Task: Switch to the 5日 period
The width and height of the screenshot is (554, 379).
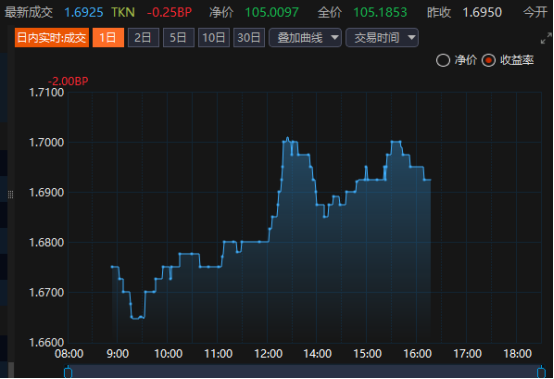Action: coord(178,37)
